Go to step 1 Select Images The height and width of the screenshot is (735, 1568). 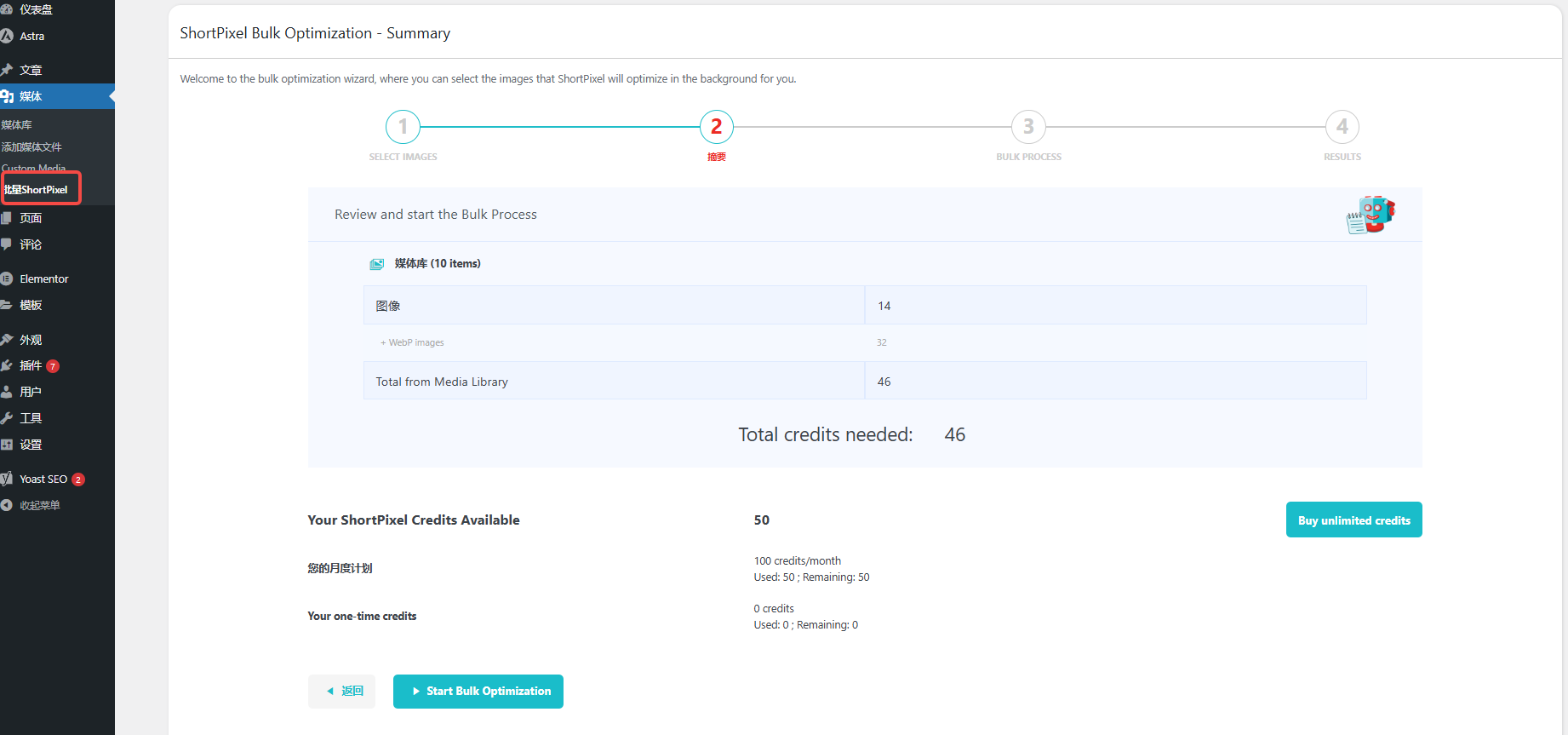(403, 127)
